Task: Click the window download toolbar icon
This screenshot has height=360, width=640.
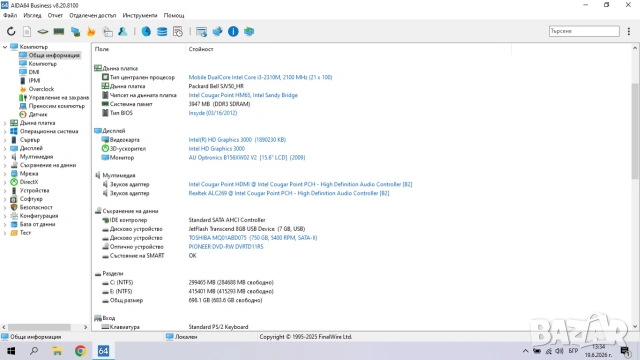Action: click(201, 31)
